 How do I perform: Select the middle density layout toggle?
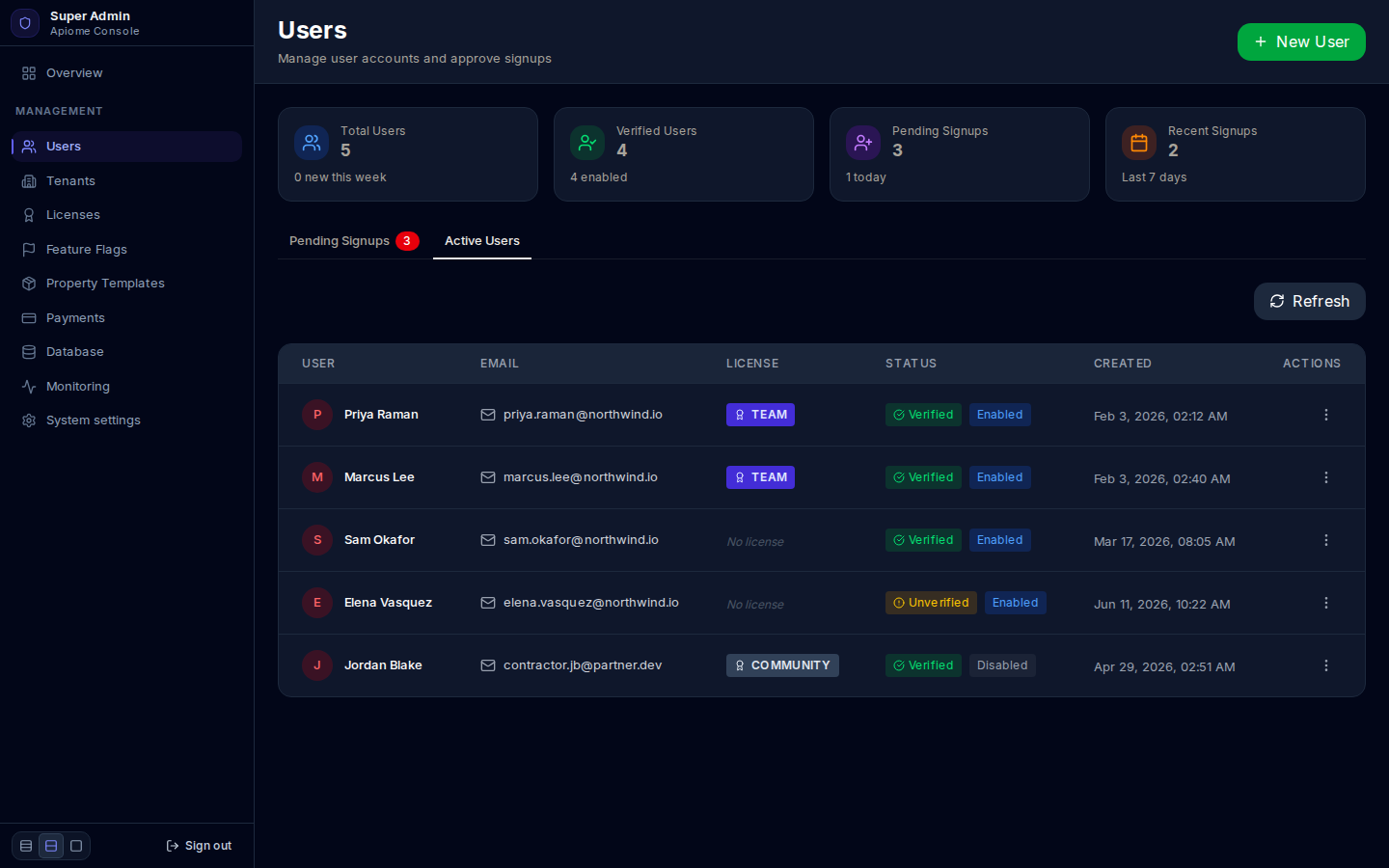(x=51, y=846)
